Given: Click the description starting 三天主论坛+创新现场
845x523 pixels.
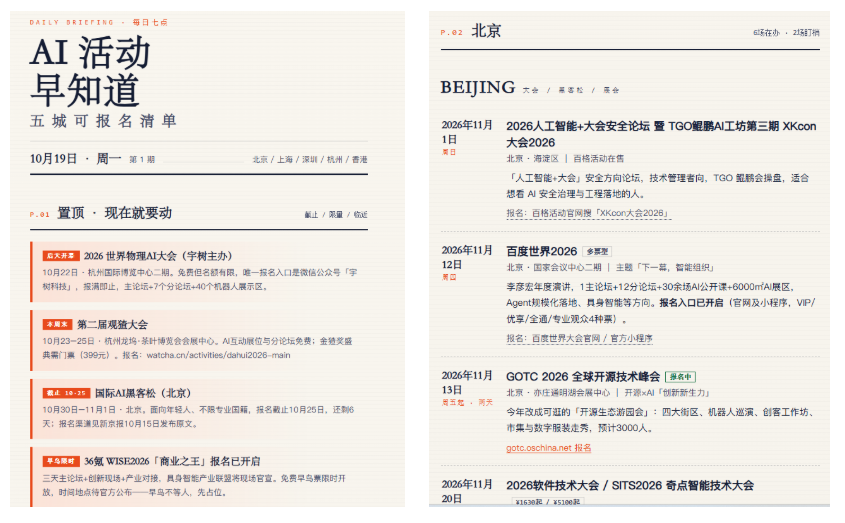Looking at the screenshot, I should [x=194, y=485].
